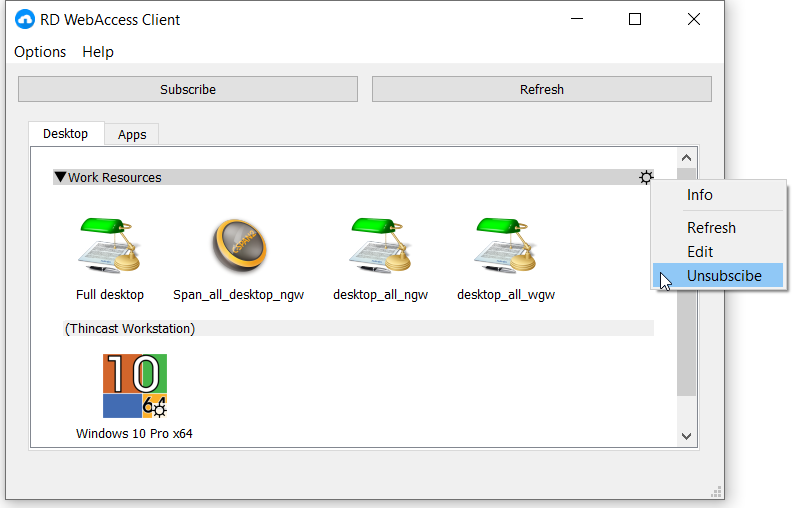This screenshot has width=798, height=508.
Task: Open the Full desktop connection icon
Action: [110, 246]
